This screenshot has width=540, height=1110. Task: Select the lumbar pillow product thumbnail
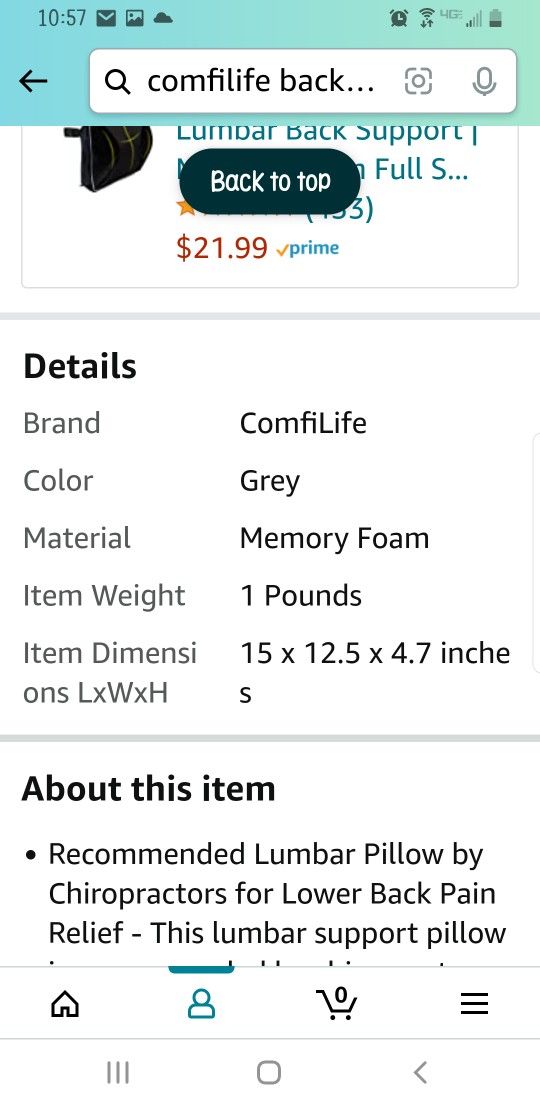point(108,156)
